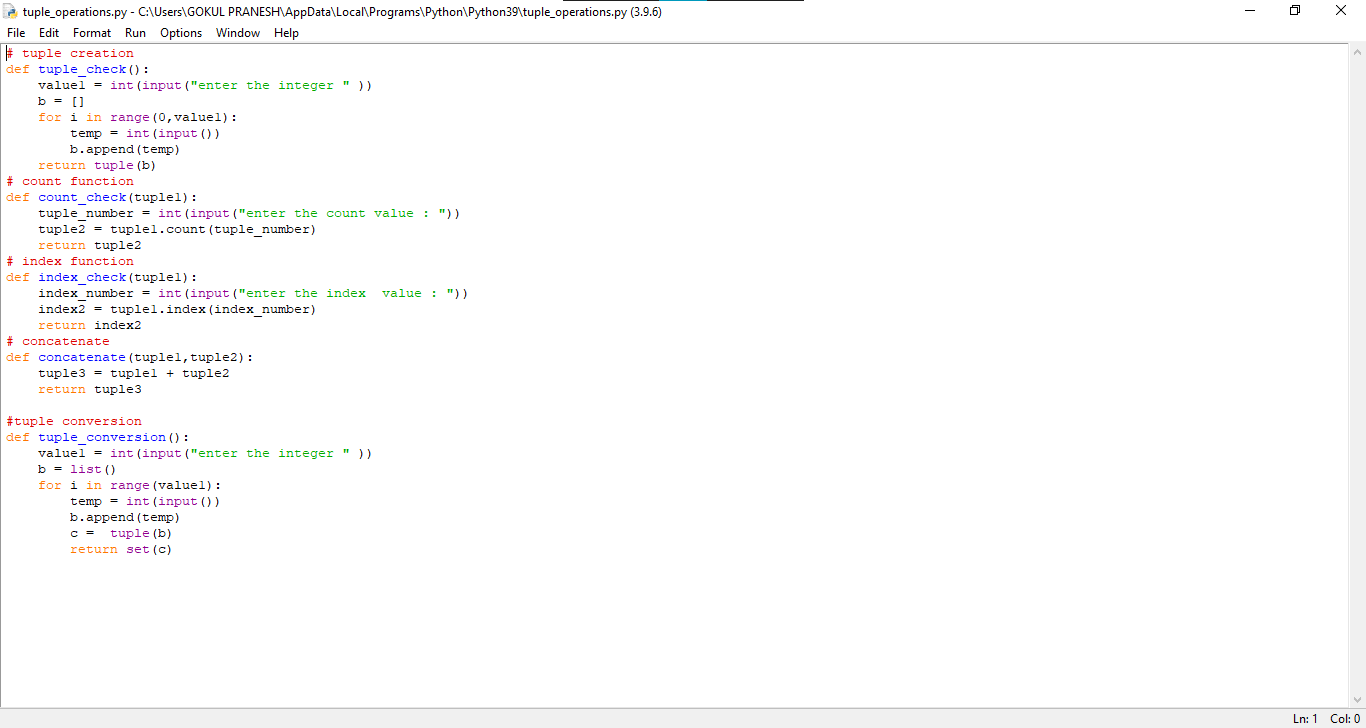Click the "def tuple_conversion():" line
The width and height of the screenshot is (1366, 728).
tap(98, 437)
